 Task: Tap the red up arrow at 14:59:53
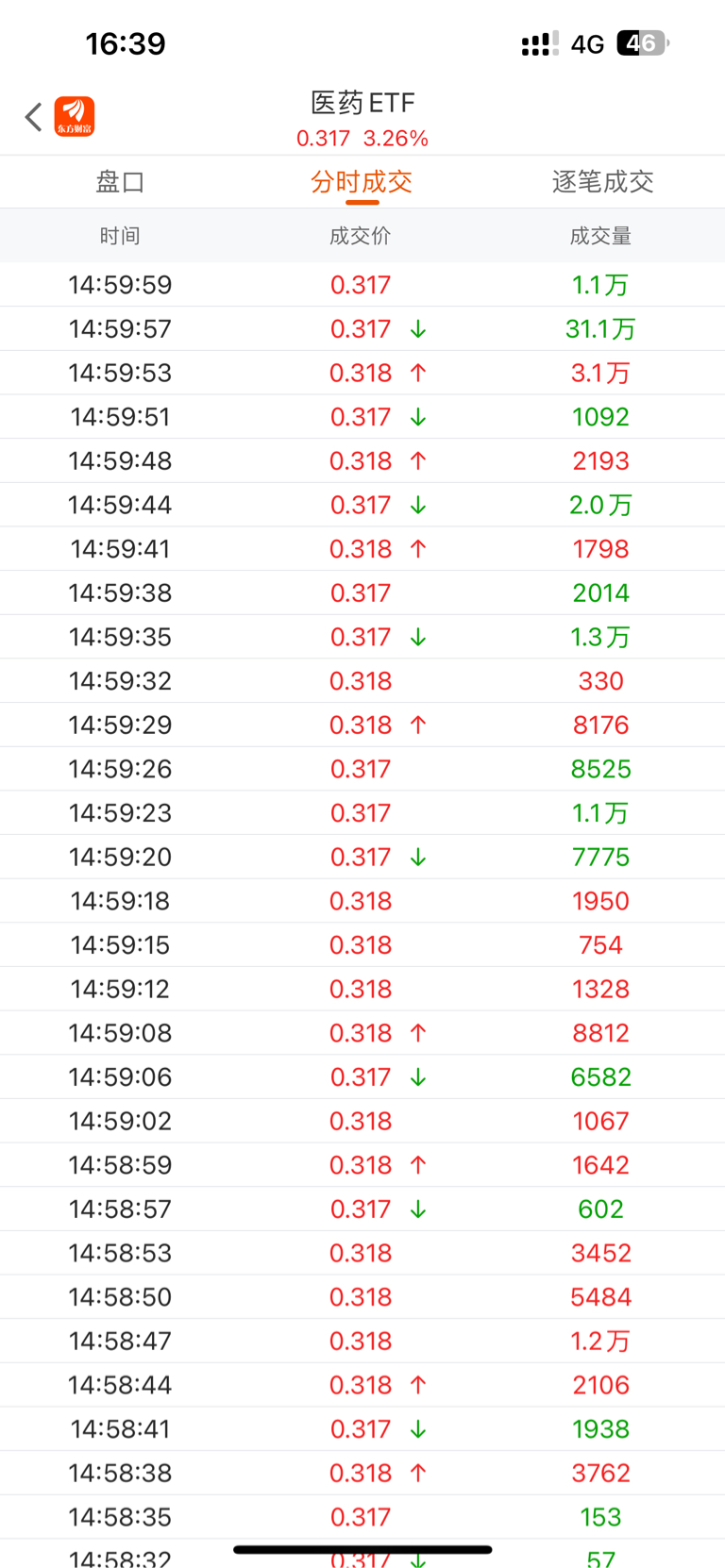(418, 373)
